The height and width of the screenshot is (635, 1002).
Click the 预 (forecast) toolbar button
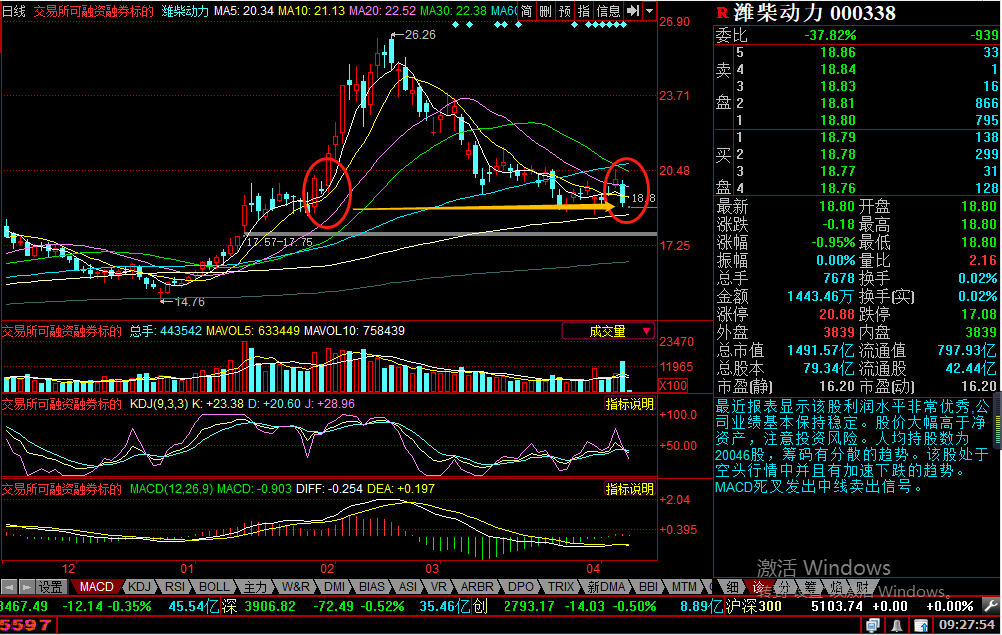[x=564, y=11]
